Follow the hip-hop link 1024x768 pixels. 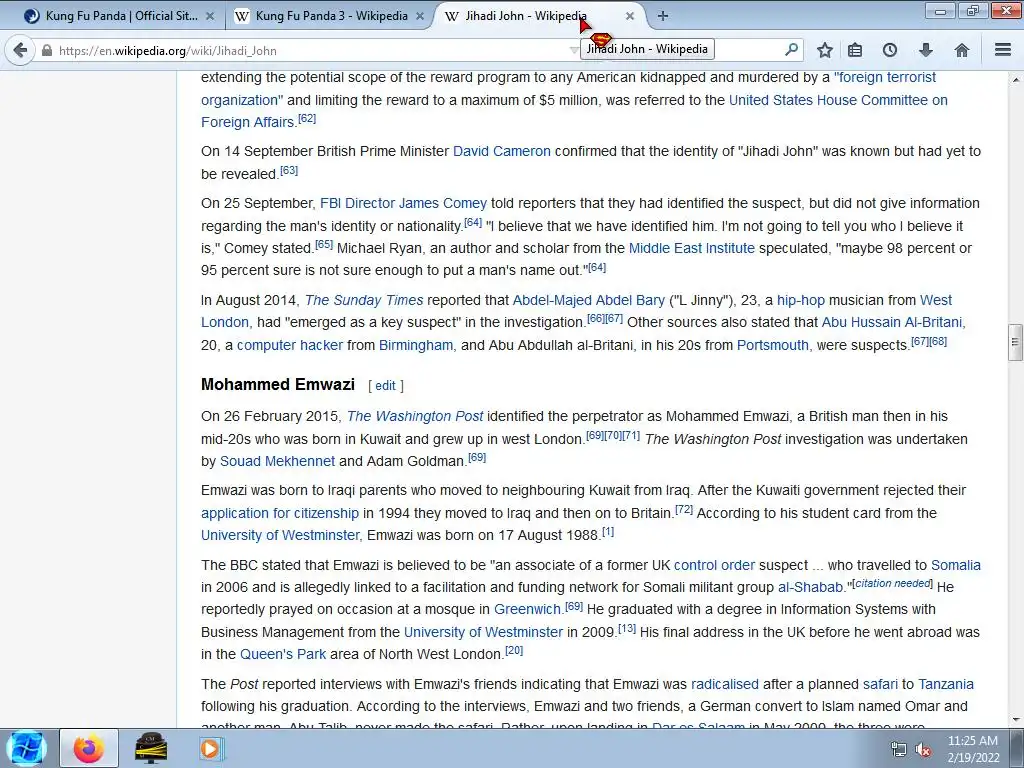point(801,300)
